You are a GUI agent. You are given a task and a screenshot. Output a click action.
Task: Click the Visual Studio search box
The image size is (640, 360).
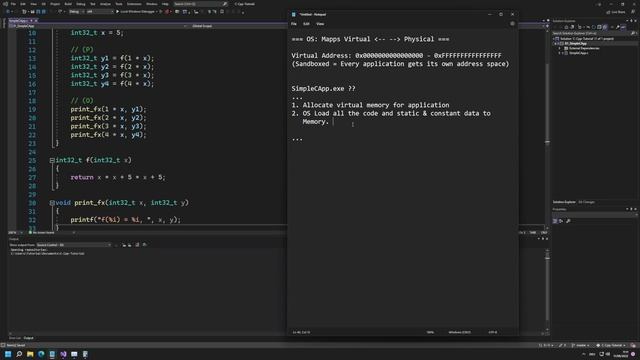click(200, 4)
